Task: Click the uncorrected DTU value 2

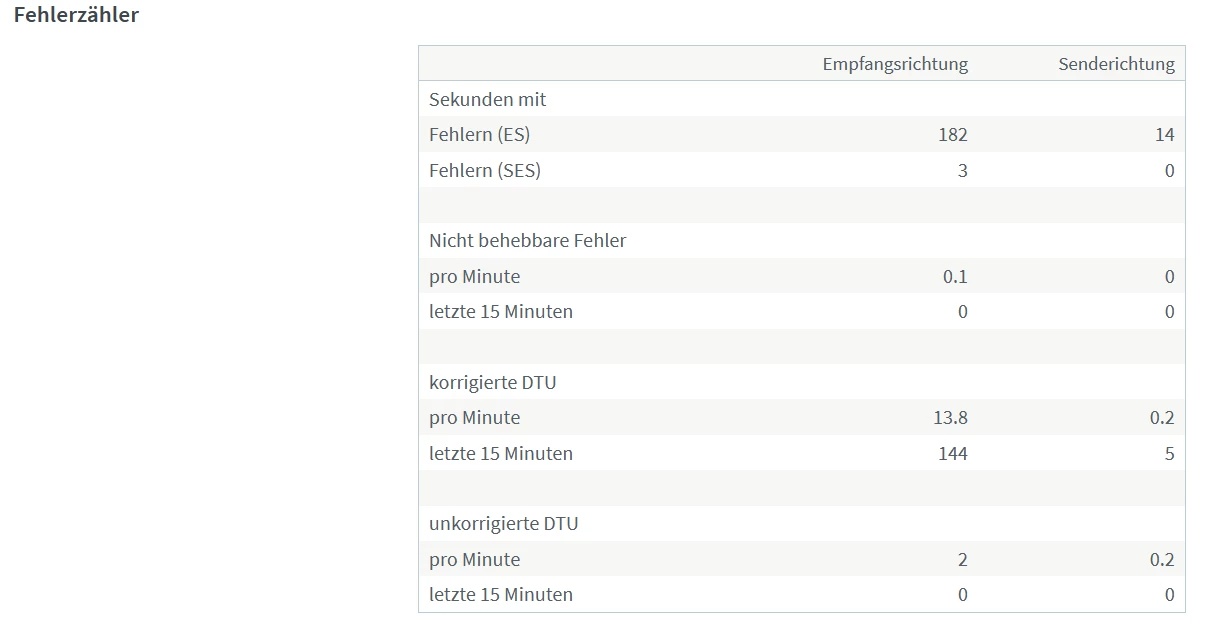Action: point(962,559)
